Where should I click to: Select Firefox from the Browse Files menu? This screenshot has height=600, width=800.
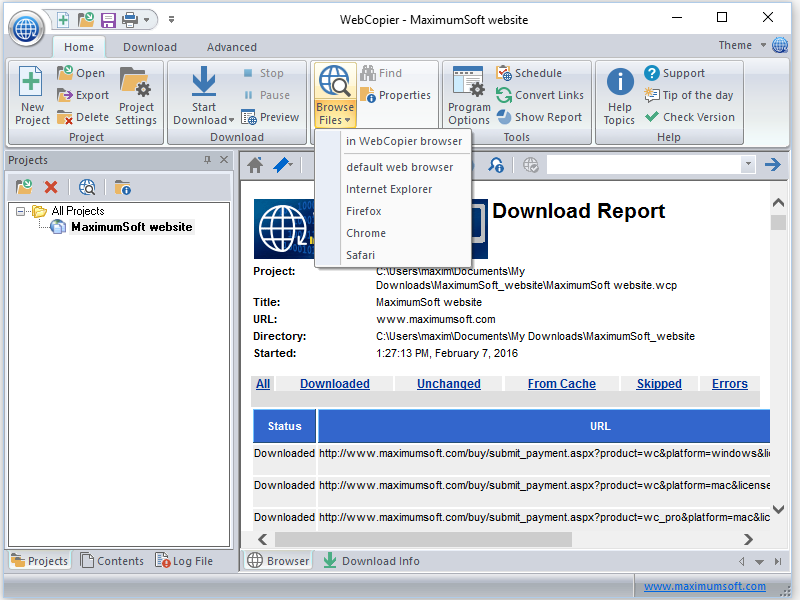[364, 211]
